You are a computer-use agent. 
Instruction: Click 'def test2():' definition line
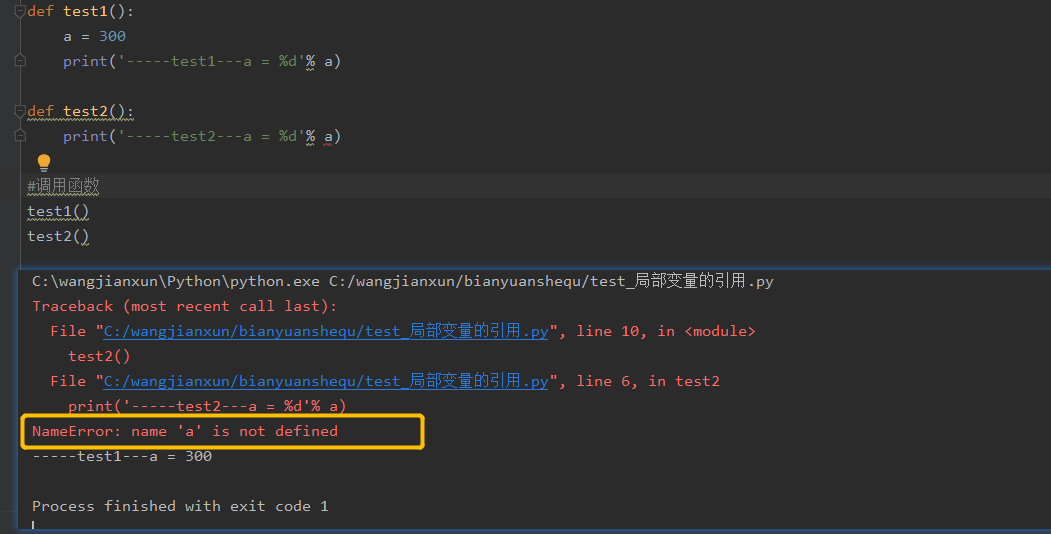click(80, 111)
